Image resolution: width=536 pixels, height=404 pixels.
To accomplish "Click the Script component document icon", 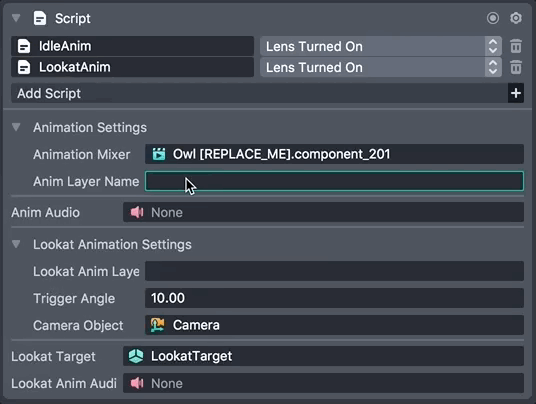I will (x=40, y=18).
